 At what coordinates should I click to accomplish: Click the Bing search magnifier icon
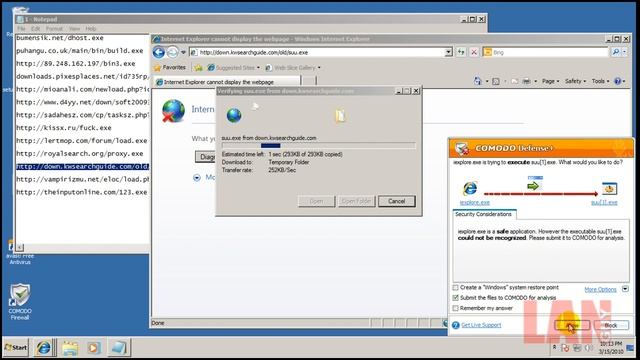[616, 52]
